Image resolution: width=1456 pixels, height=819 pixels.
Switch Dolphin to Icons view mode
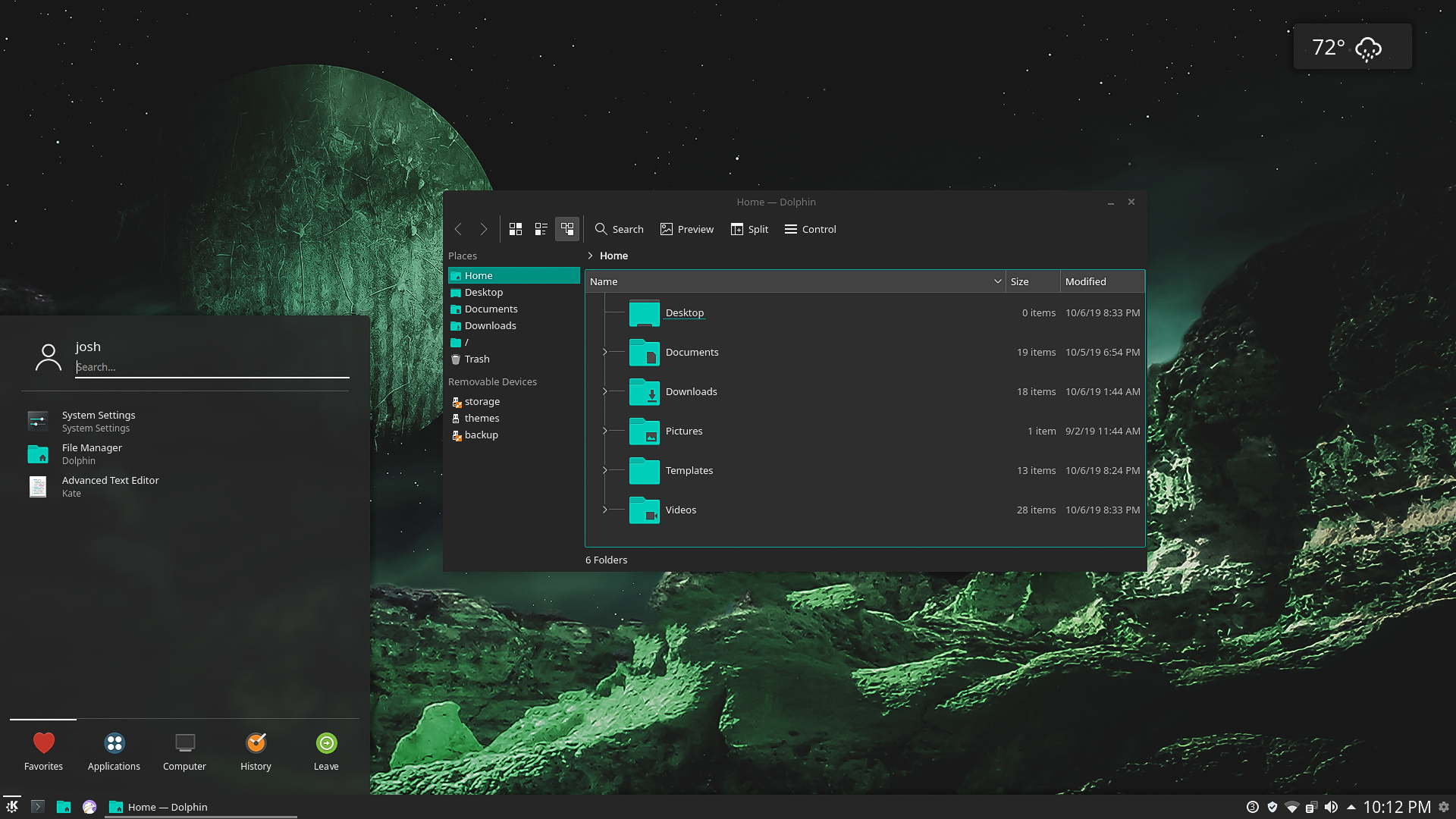(x=516, y=229)
